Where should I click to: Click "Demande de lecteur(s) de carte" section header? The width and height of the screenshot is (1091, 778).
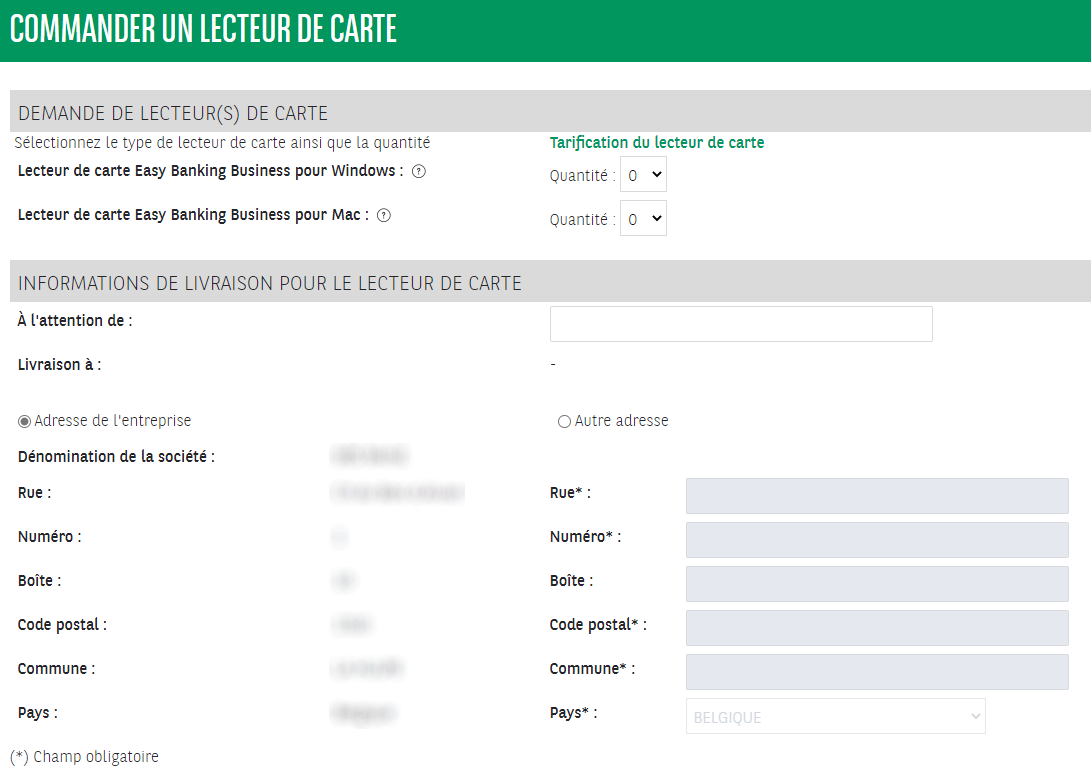coord(173,113)
